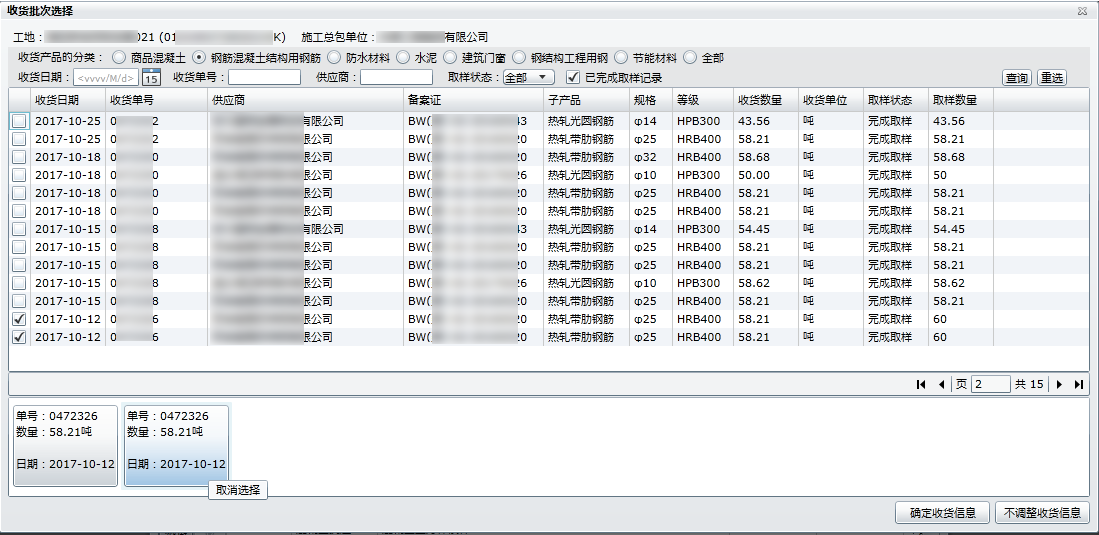Select the 防水材料 category option
The height and width of the screenshot is (535, 1099).
[335, 58]
